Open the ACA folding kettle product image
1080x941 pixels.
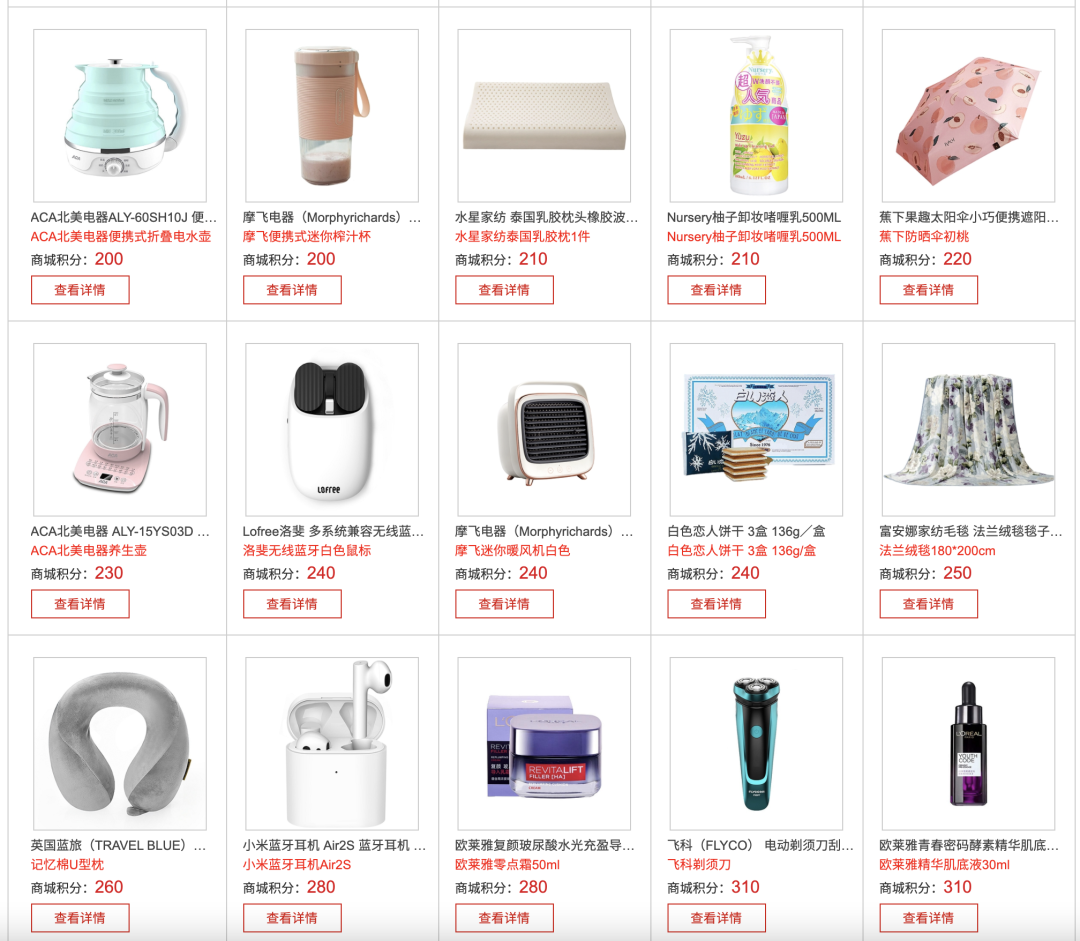click(120, 116)
